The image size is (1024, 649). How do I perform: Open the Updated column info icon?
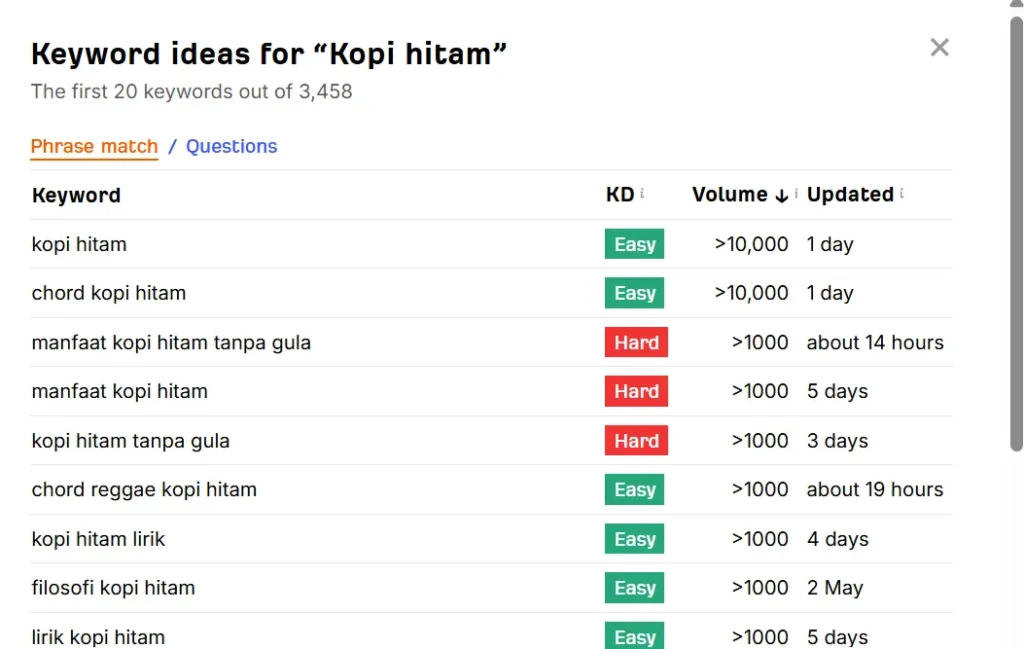pos(902,193)
